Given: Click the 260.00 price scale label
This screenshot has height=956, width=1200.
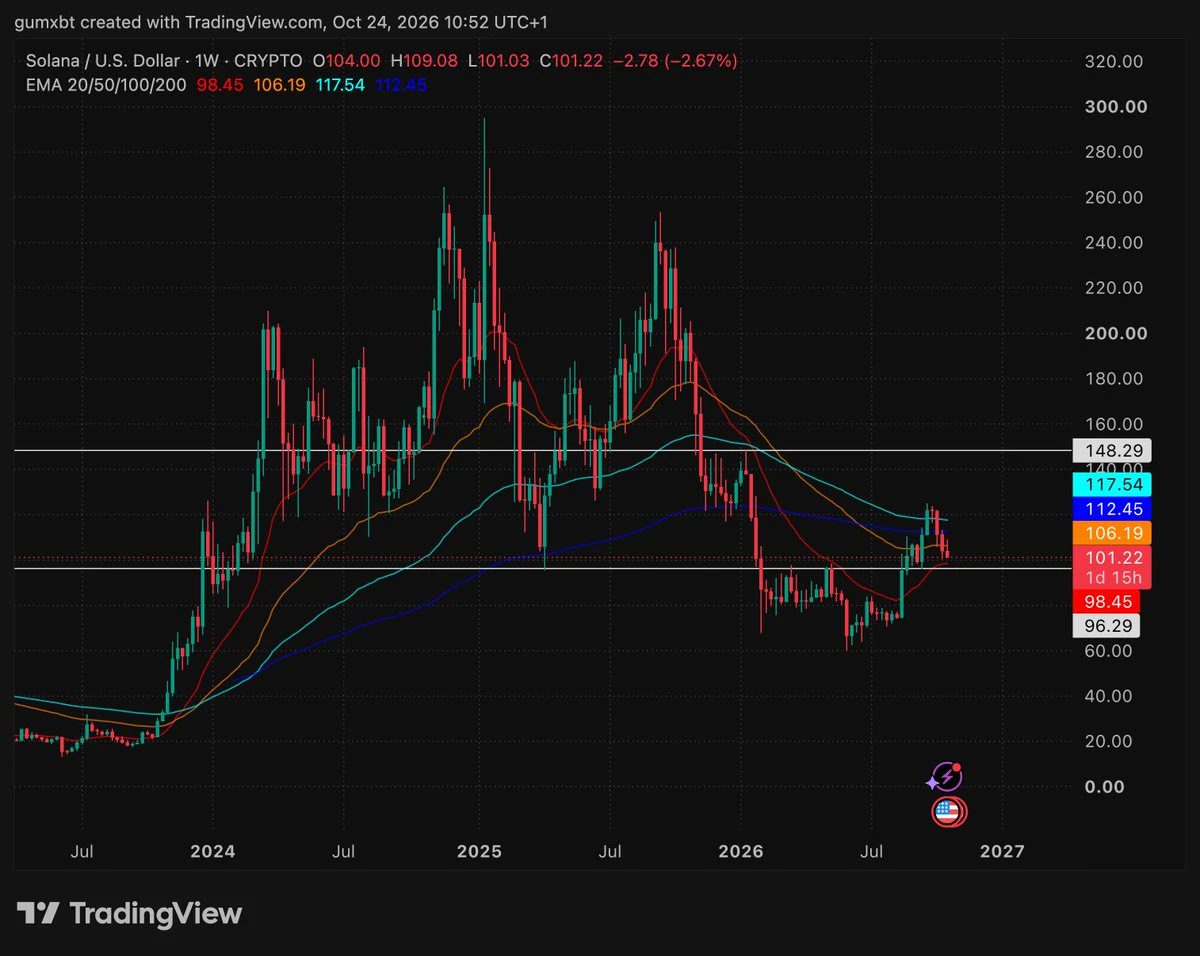Looking at the screenshot, I should 1116,197.
